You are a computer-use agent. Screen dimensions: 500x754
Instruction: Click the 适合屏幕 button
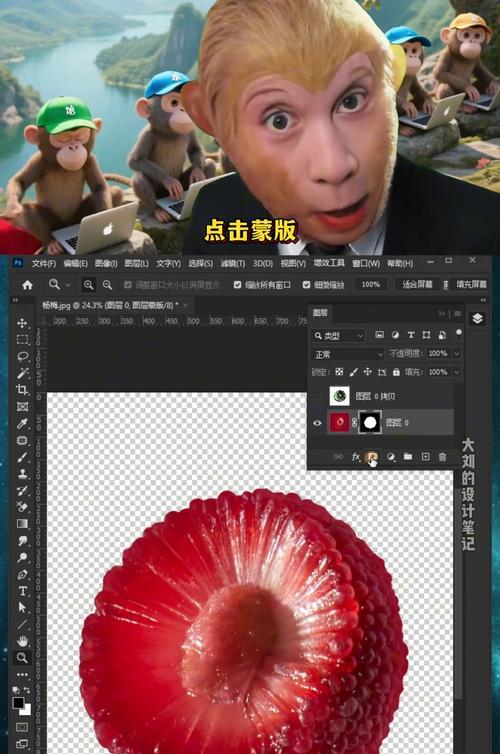coord(417,285)
